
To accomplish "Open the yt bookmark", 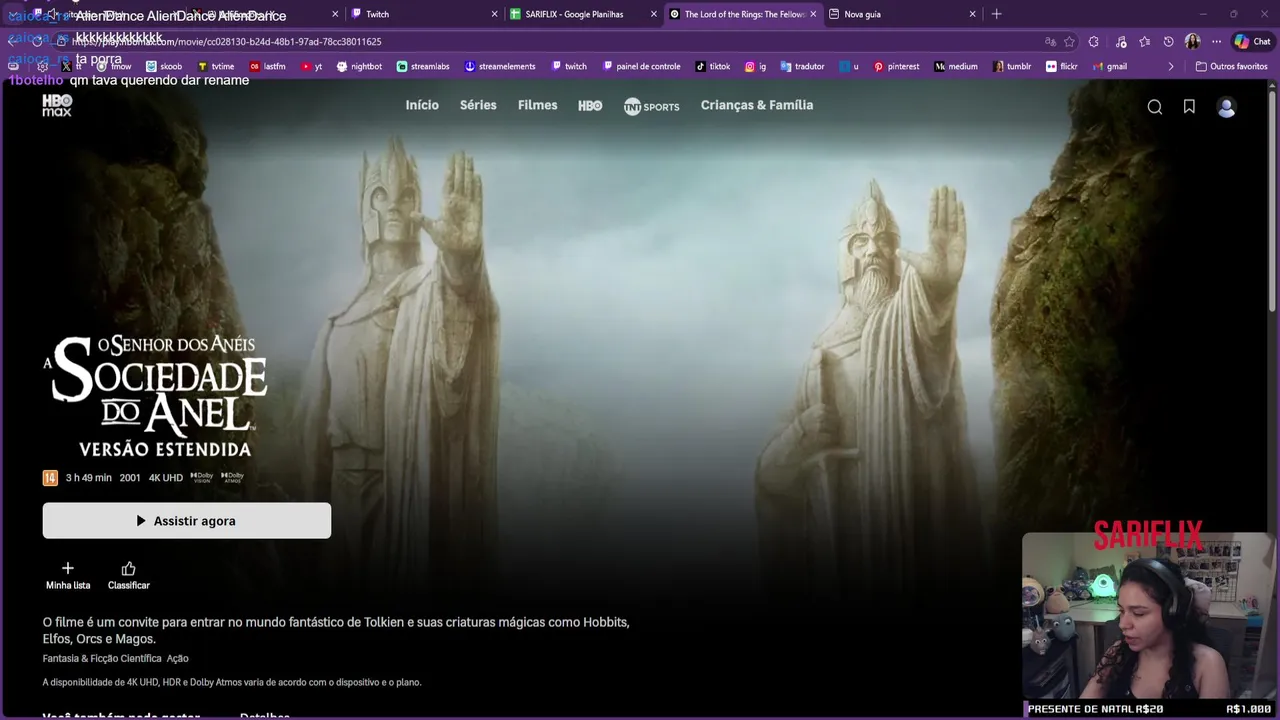I will (312, 67).
